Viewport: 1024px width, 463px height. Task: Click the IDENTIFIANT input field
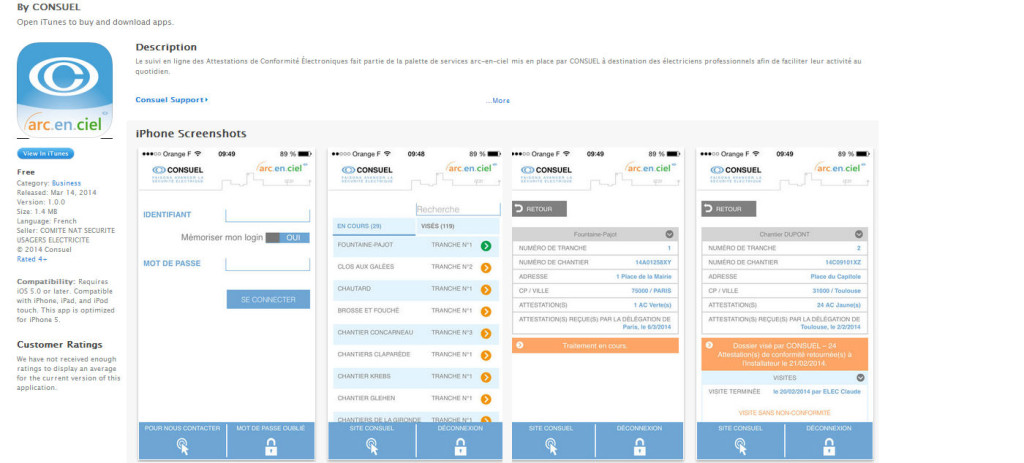267,215
